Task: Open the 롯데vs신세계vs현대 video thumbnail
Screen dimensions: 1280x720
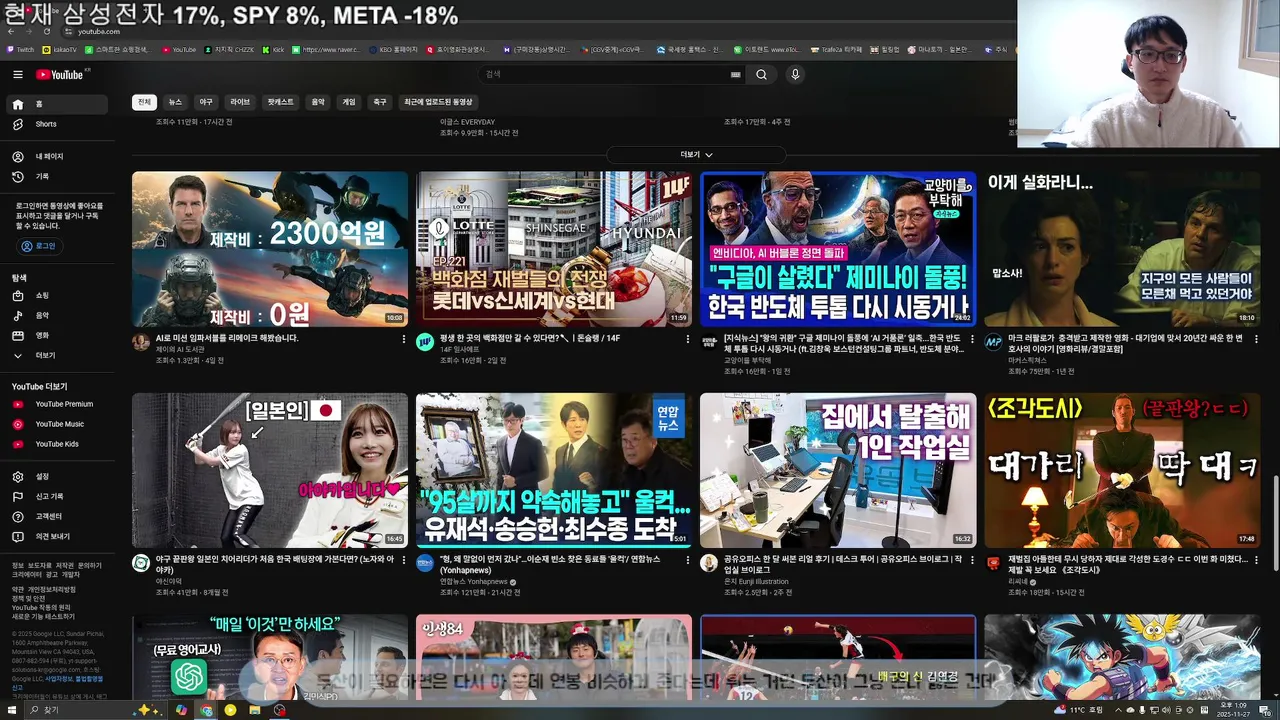Action: (x=554, y=249)
